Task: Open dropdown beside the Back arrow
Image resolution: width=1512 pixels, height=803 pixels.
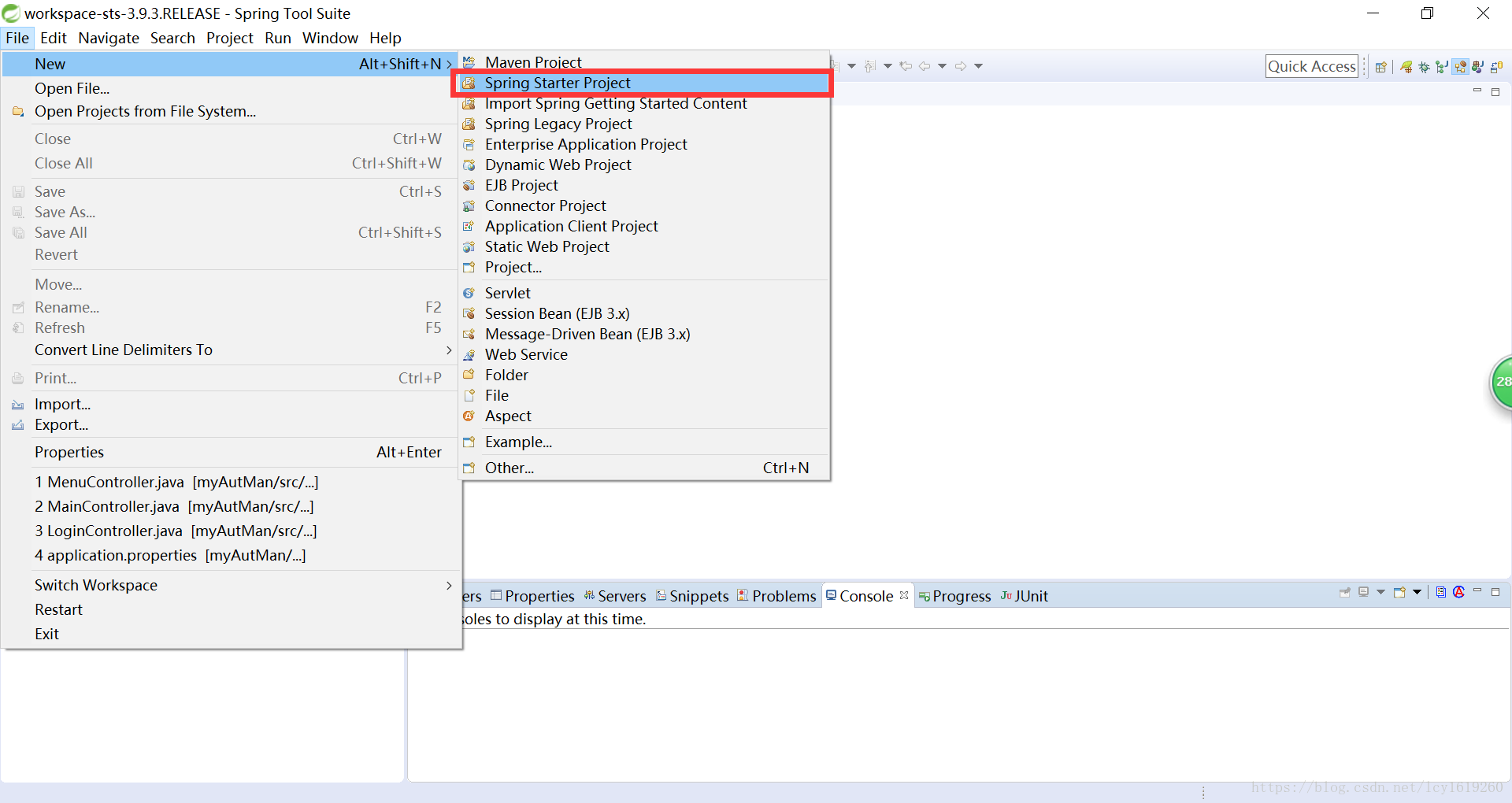Action: pyautogui.click(x=942, y=66)
